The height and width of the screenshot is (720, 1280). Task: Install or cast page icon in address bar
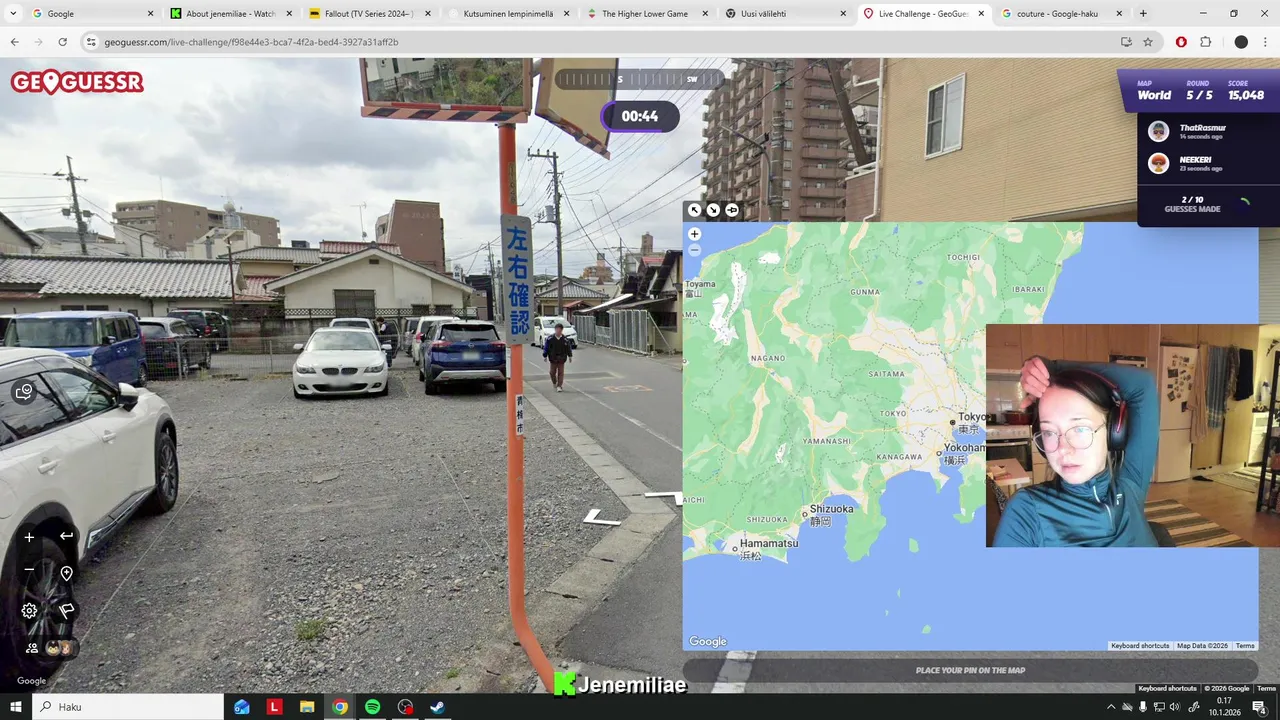tap(1126, 42)
